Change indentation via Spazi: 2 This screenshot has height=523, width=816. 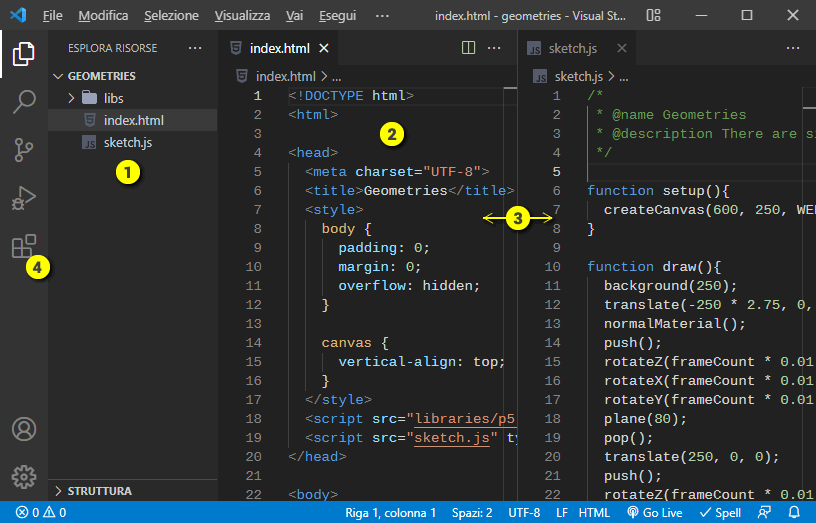click(x=472, y=513)
